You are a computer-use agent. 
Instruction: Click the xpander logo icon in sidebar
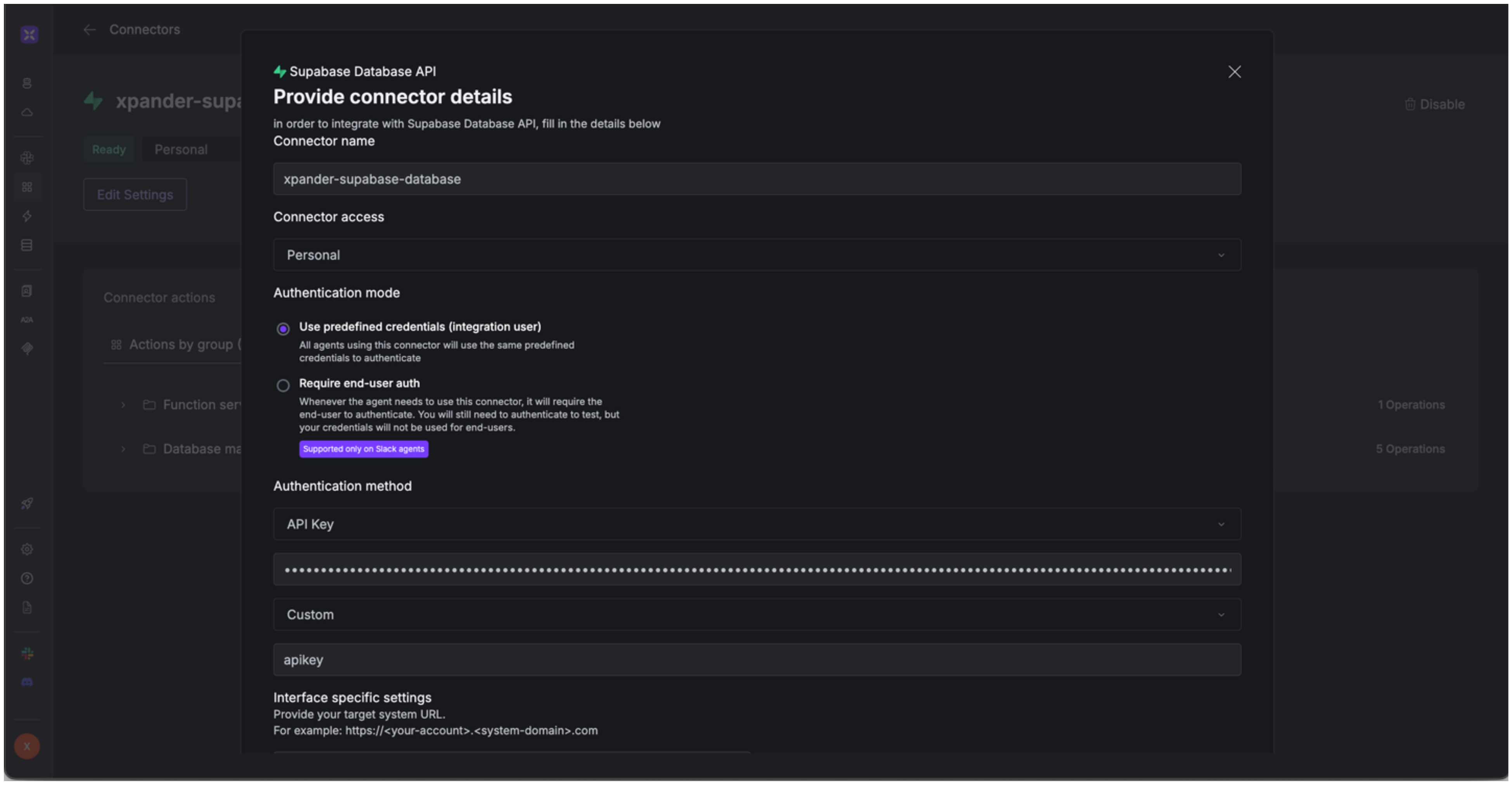click(x=29, y=35)
